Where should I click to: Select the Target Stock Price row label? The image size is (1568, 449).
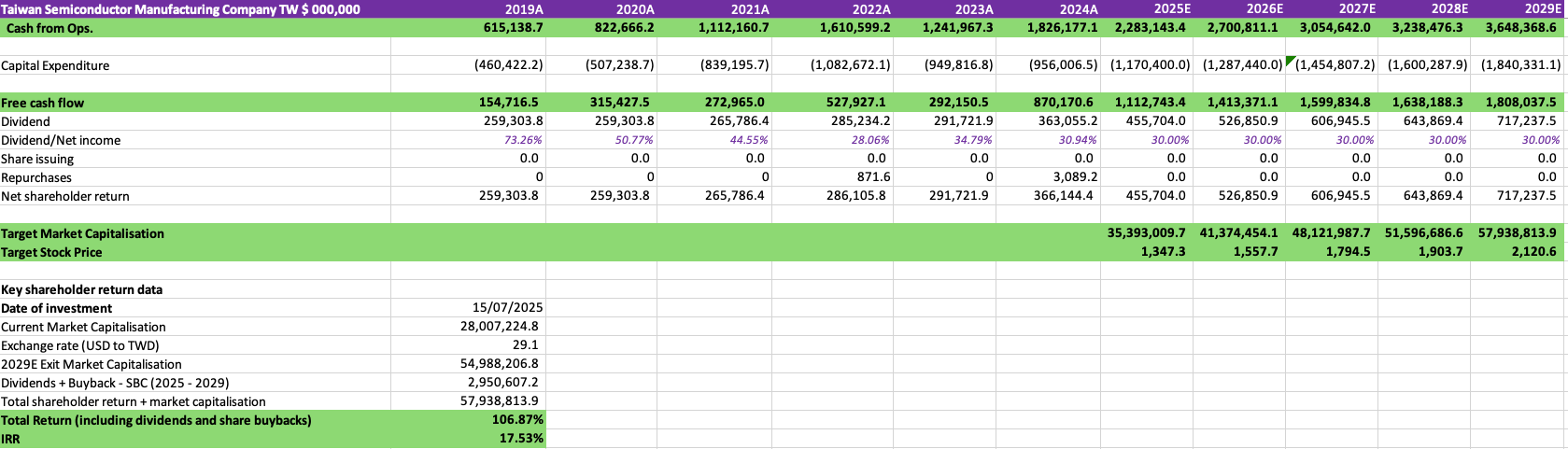click(x=51, y=252)
